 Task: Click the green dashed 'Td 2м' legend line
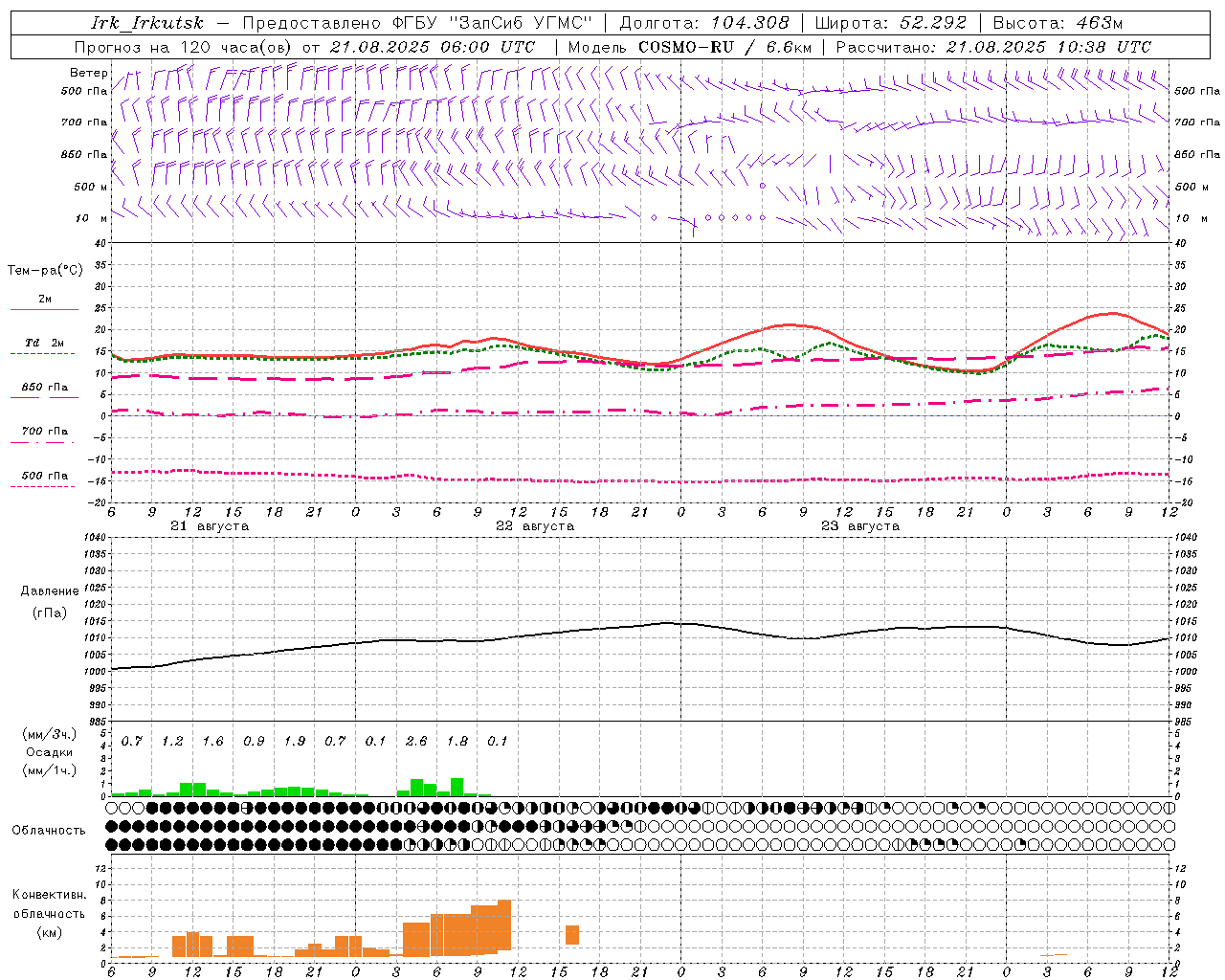pos(42,353)
